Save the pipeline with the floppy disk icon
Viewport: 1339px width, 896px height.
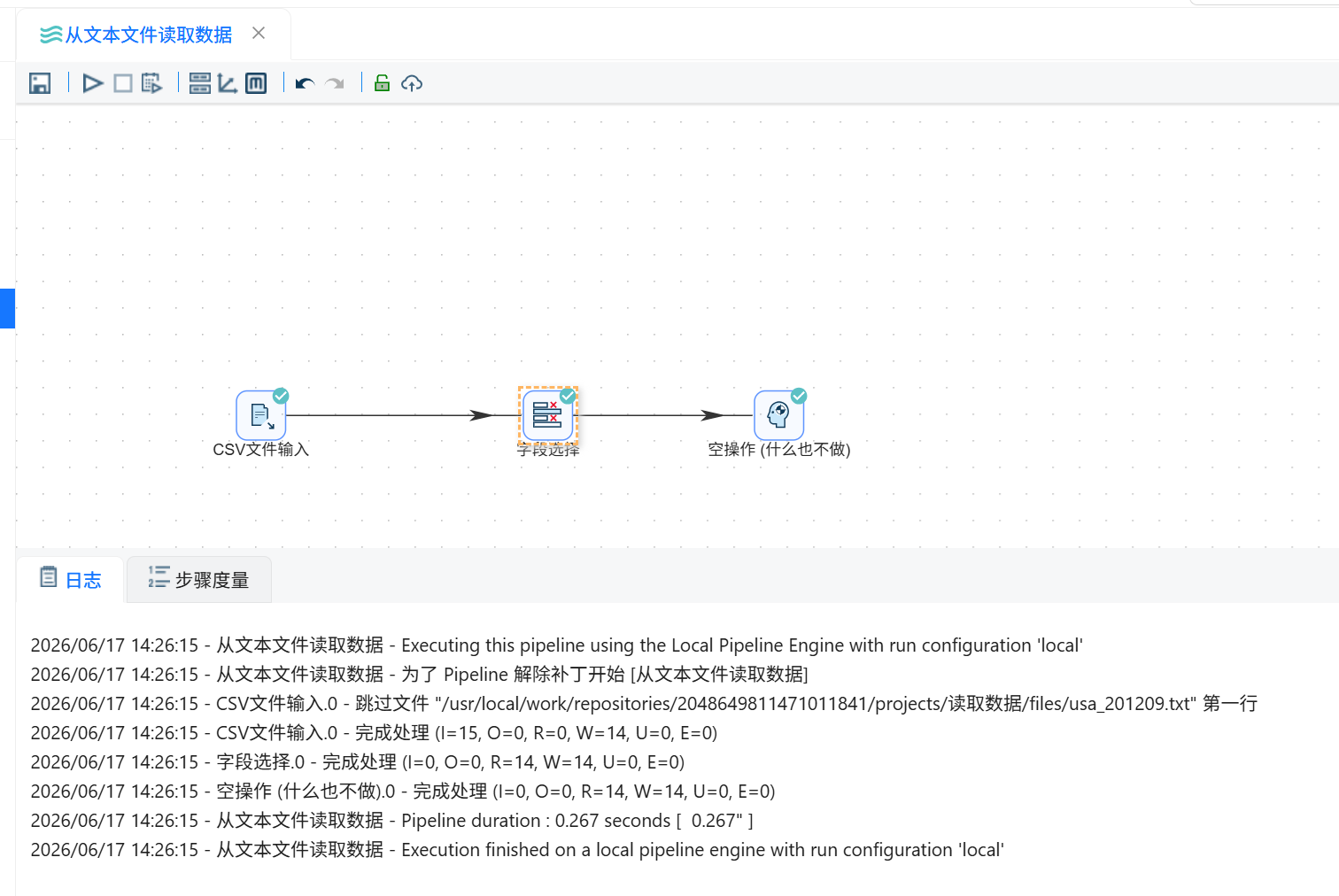click(x=40, y=83)
